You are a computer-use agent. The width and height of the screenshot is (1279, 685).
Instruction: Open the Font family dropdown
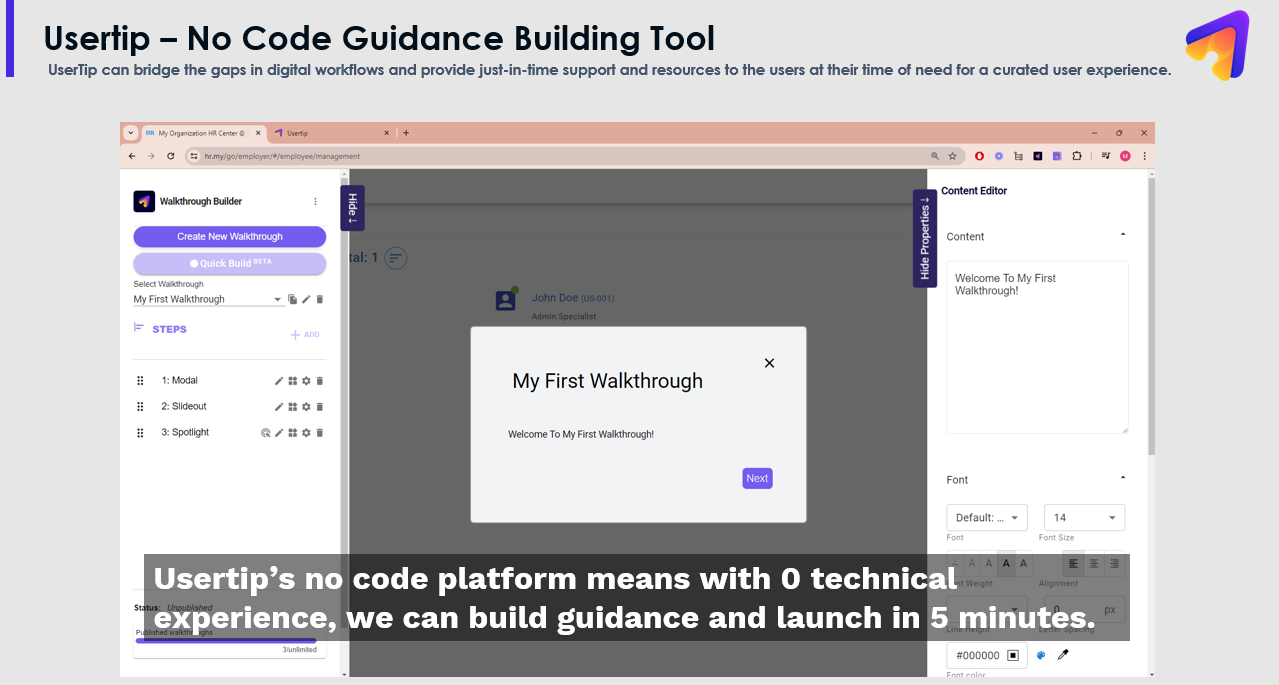pos(987,518)
